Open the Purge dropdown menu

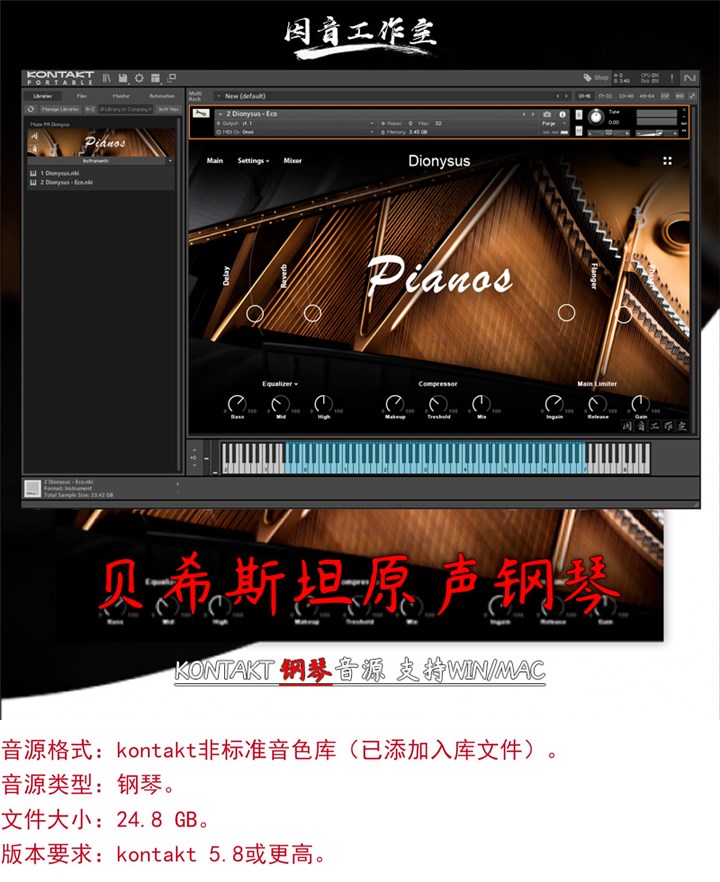click(553, 123)
